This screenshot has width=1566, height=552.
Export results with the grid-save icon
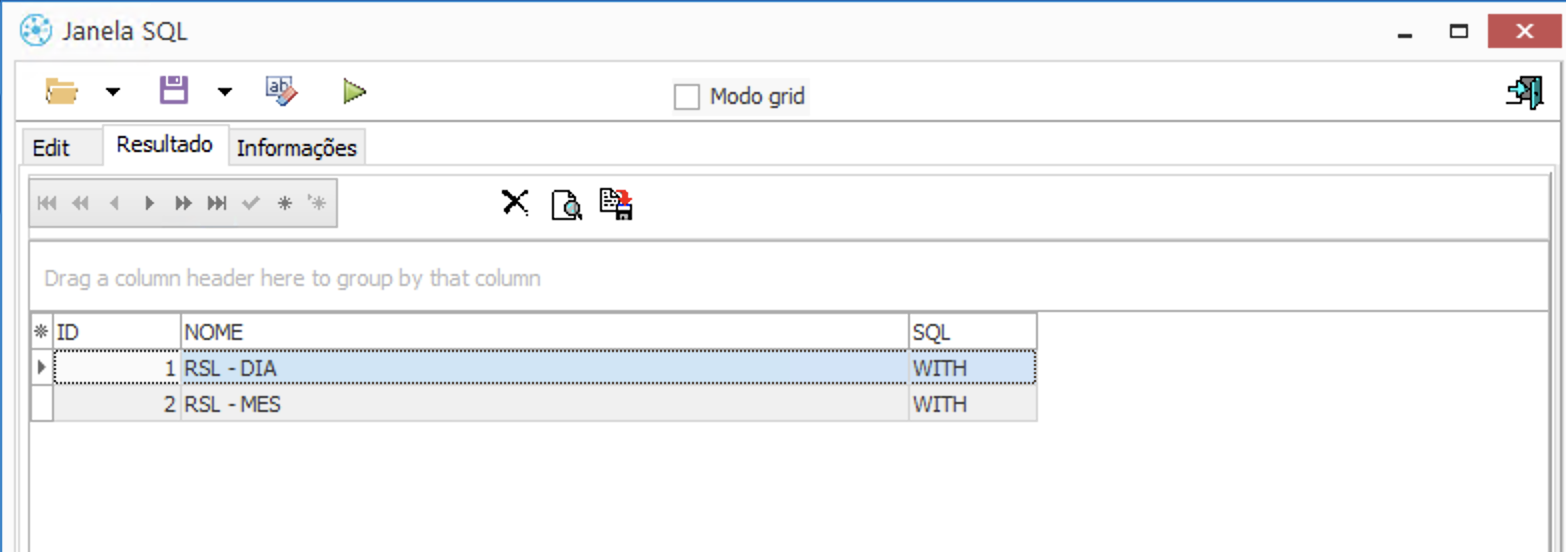coord(617,204)
